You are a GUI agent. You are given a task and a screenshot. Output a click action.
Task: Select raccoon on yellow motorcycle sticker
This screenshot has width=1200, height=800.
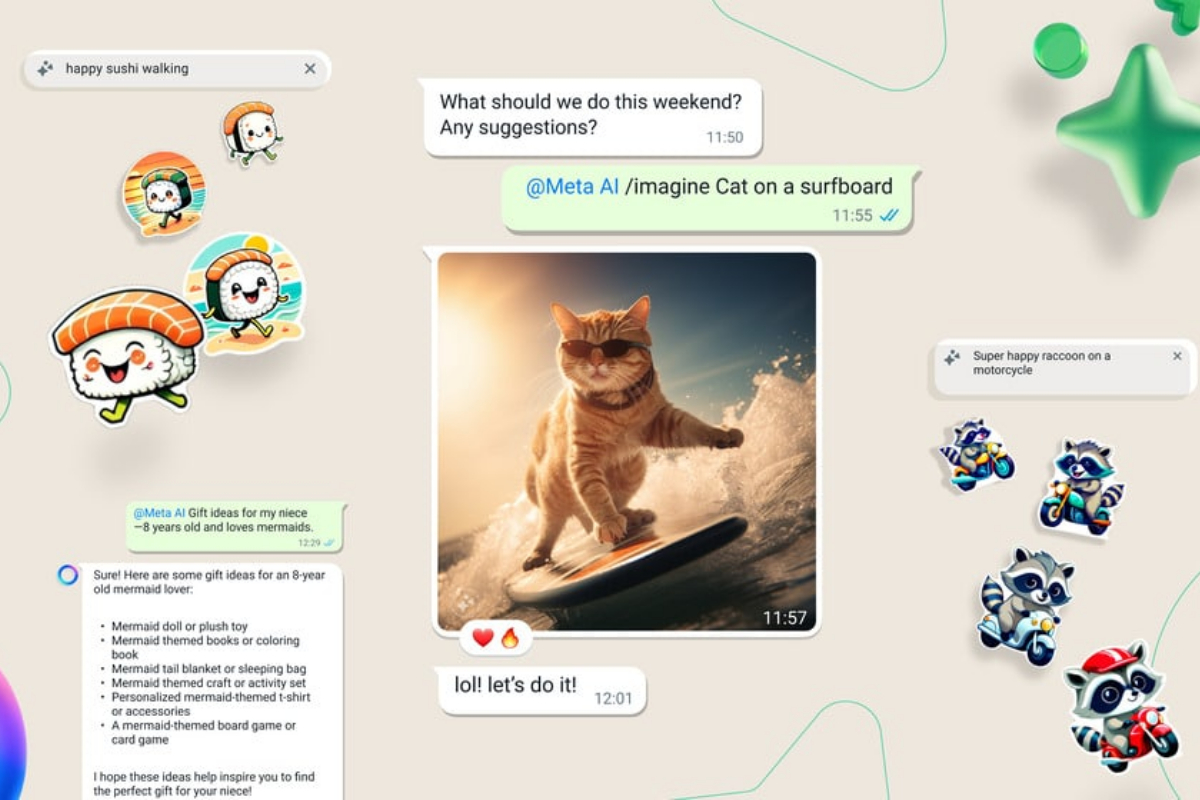tap(977, 455)
